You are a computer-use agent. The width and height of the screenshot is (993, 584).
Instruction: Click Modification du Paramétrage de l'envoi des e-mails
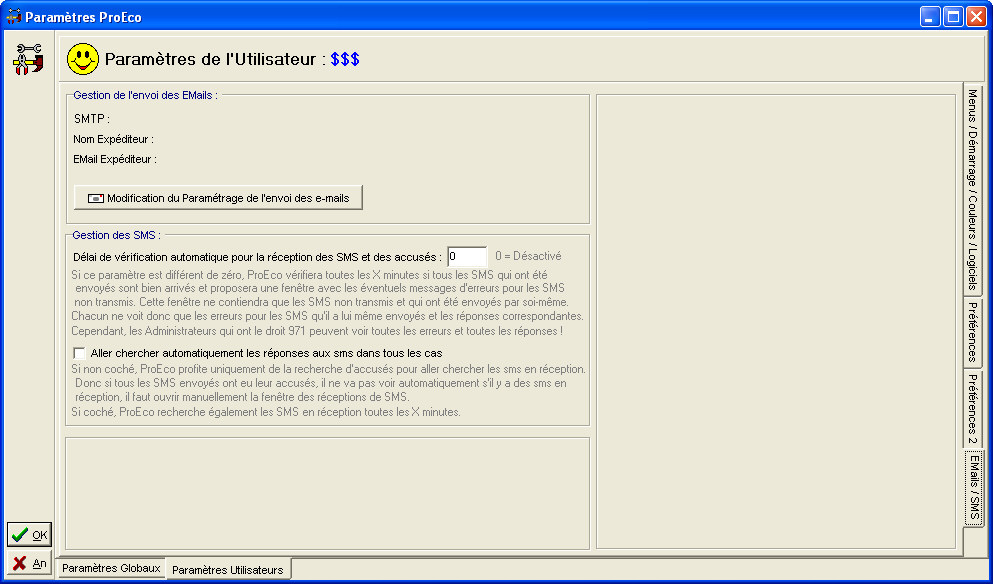pos(218,198)
